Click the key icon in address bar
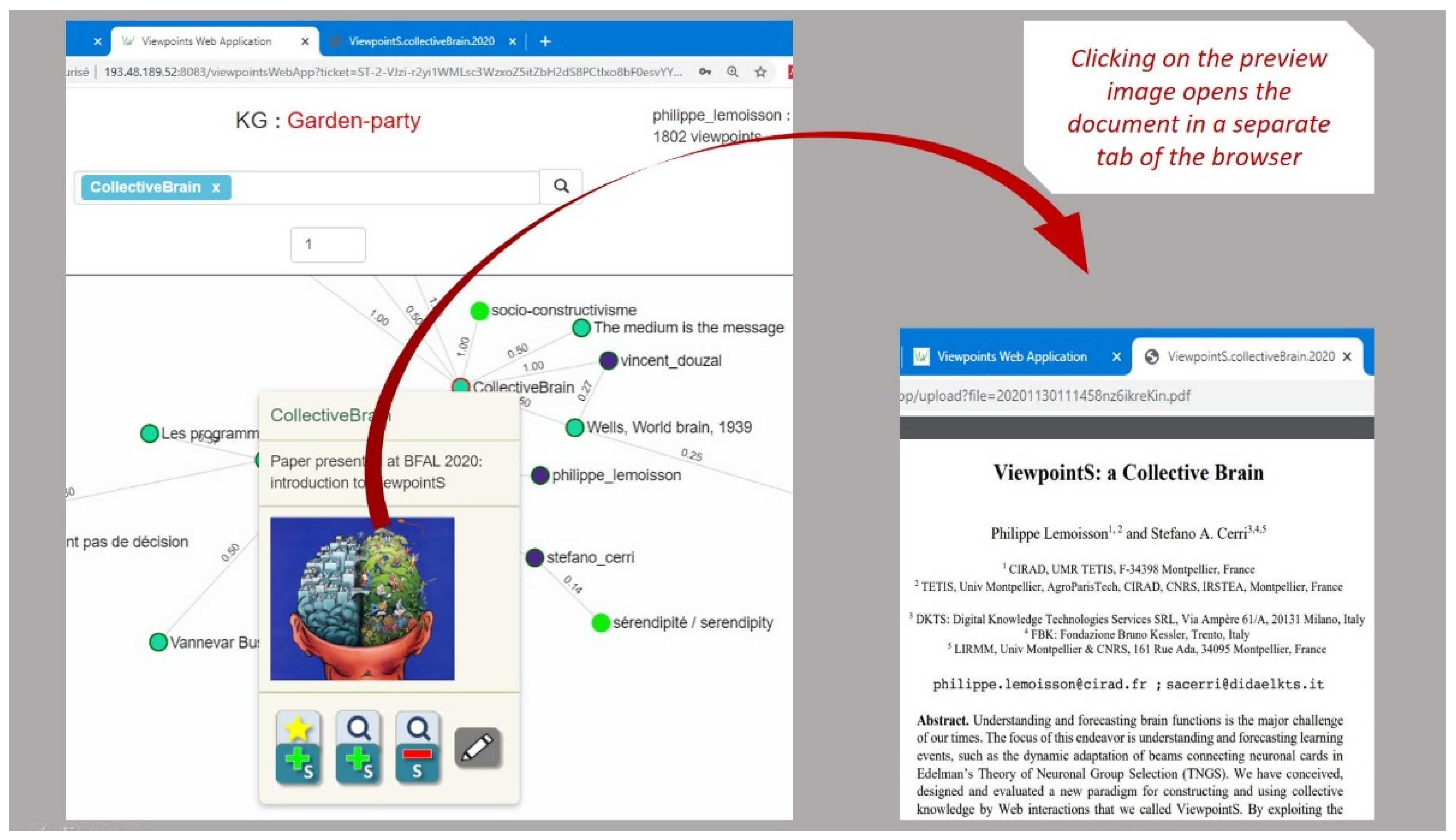Viewport: 1456px width, 840px height. pos(705,72)
